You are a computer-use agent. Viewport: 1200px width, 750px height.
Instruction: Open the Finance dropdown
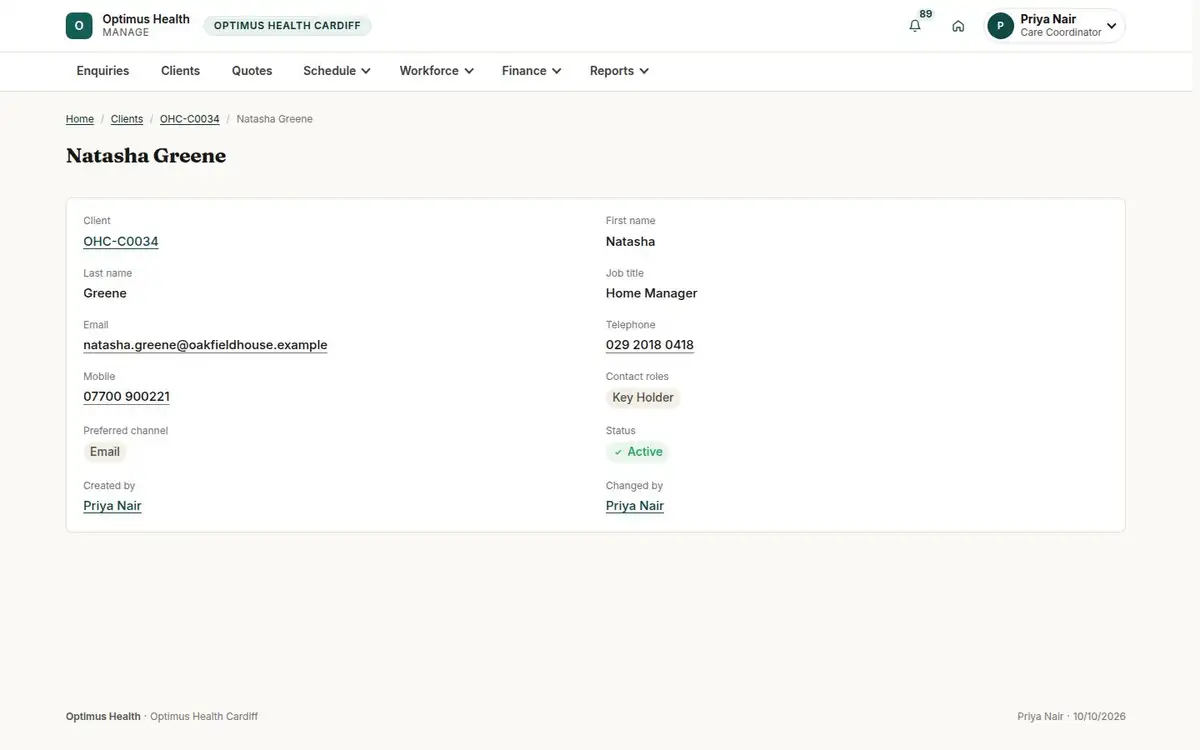pyautogui.click(x=532, y=71)
